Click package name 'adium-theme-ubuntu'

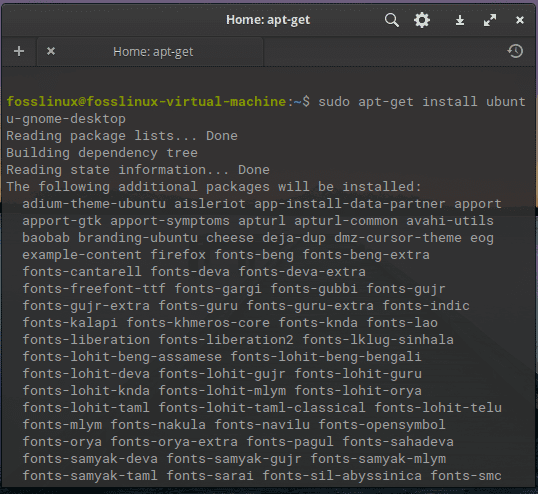(94, 204)
